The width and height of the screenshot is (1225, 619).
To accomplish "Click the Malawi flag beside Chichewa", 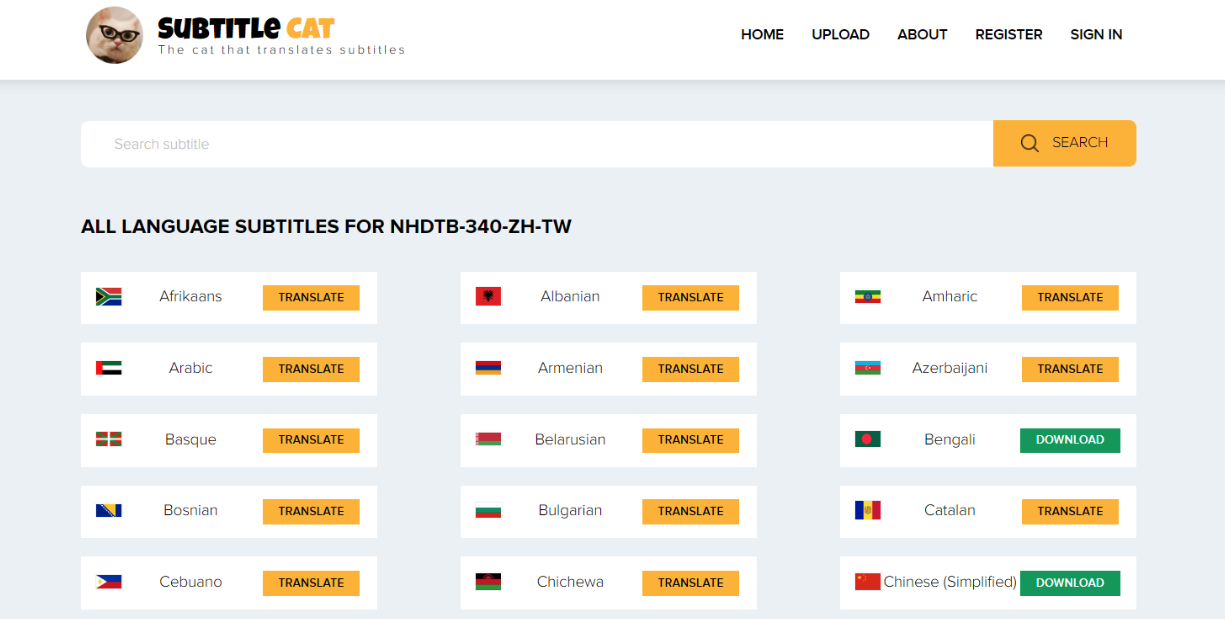I will (488, 582).
